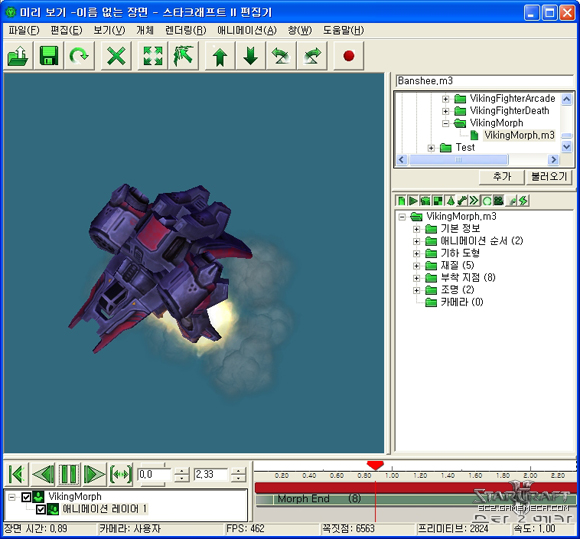Click the 추가 button
Image resolution: width=580 pixels, height=539 pixels.
tap(502, 176)
